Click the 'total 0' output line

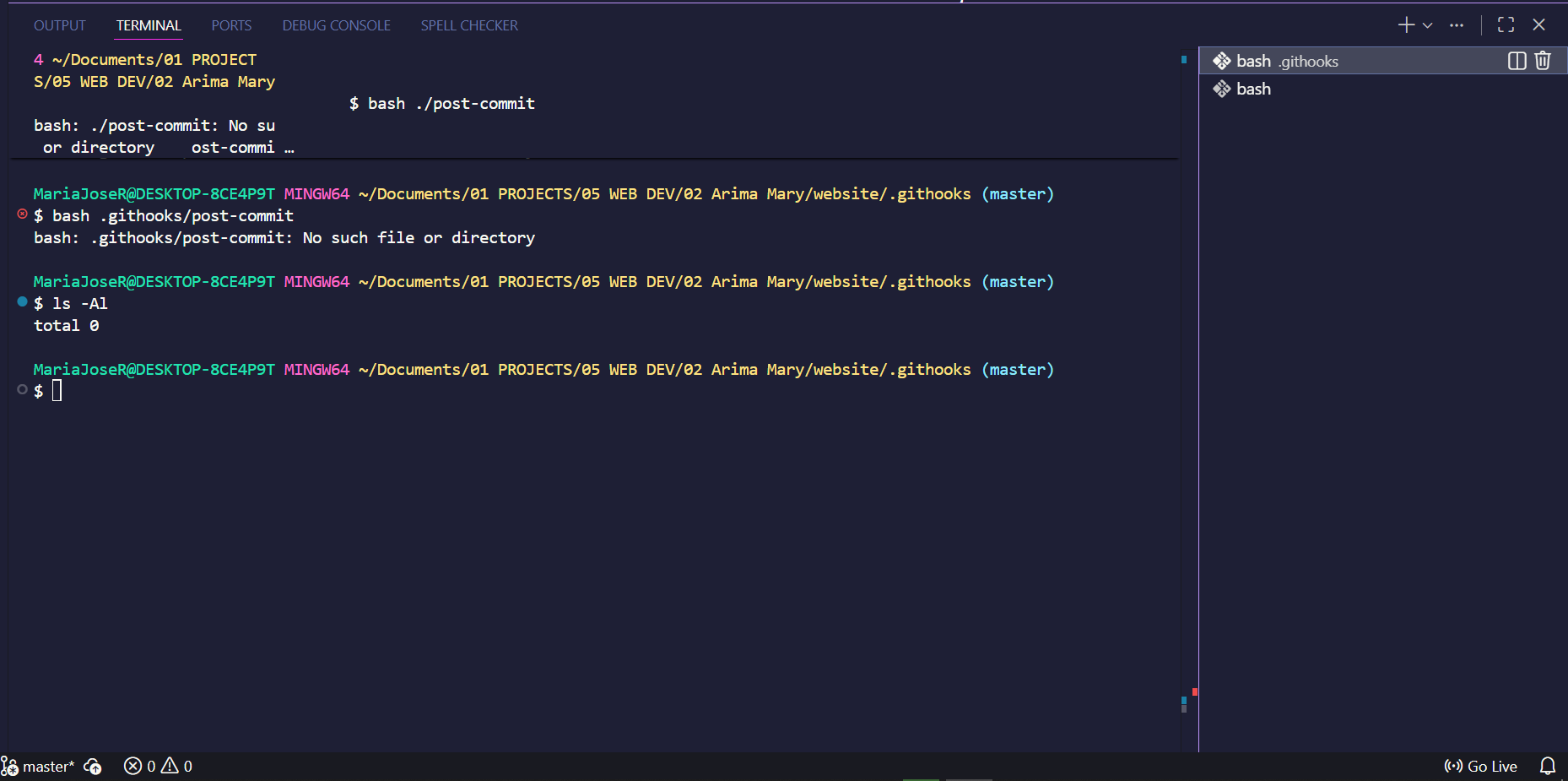click(67, 326)
